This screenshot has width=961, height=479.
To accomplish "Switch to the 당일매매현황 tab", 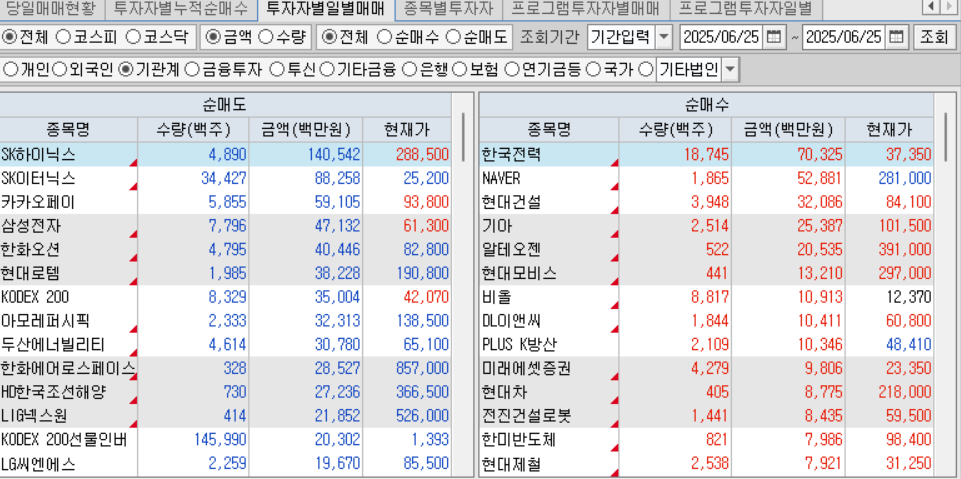I will (x=50, y=8).
